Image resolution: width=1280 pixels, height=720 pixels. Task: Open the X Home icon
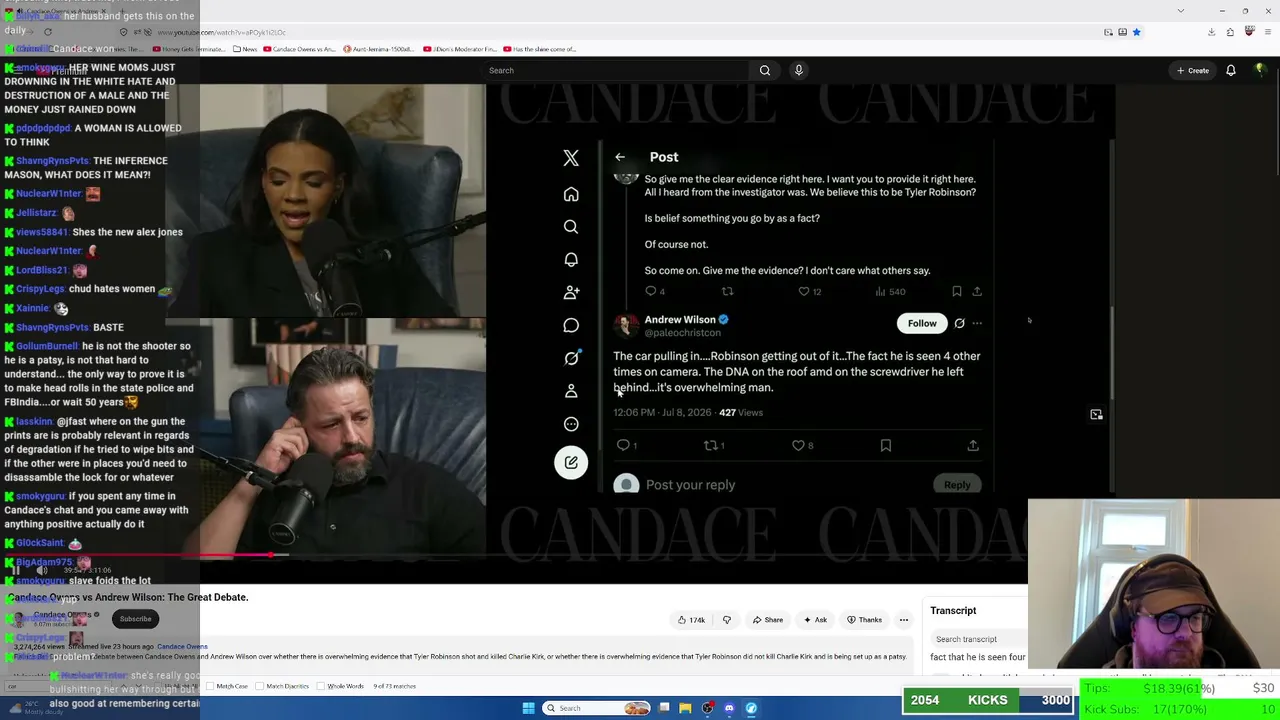(571, 194)
